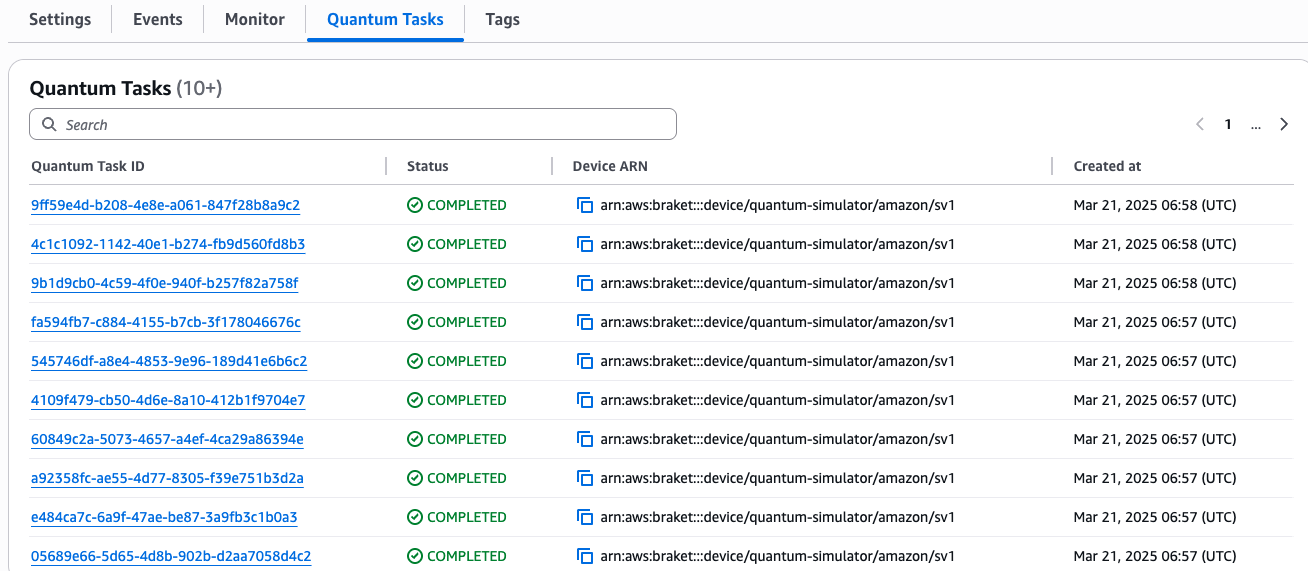The image size is (1308, 571).
Task: Copy device ARN for task 9b1d9cb0
Action: [585, 283]
